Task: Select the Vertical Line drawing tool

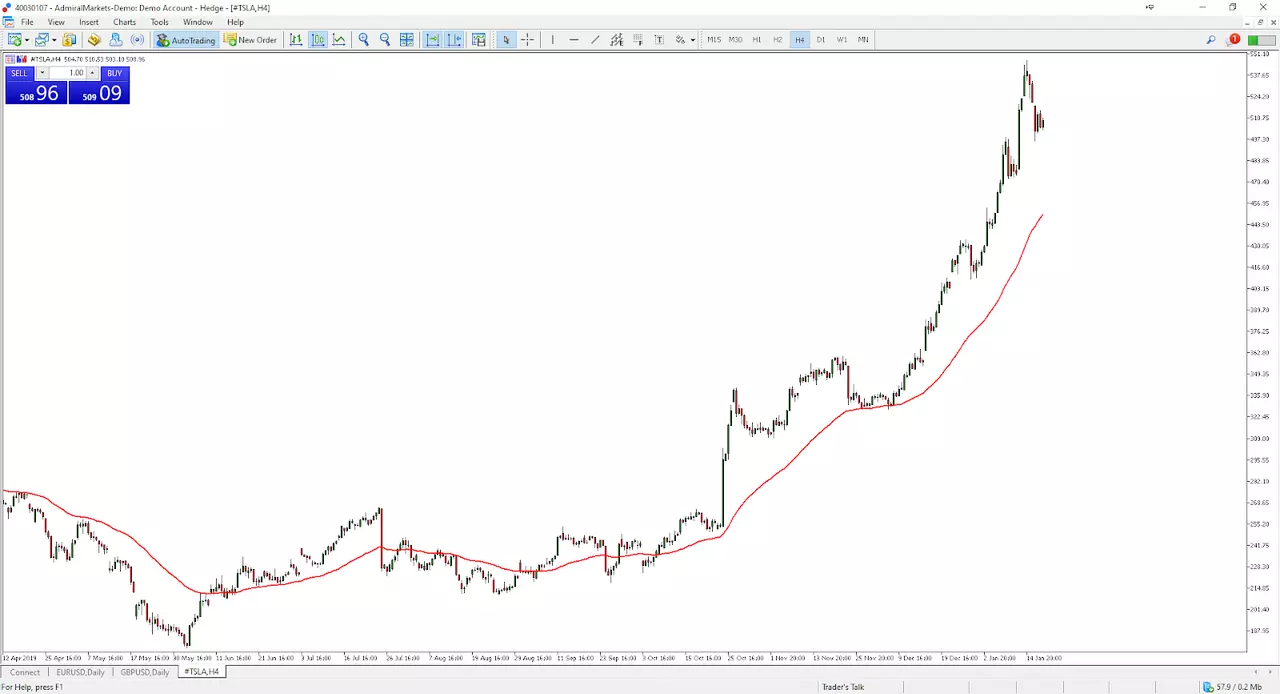Action: point(552,40)
